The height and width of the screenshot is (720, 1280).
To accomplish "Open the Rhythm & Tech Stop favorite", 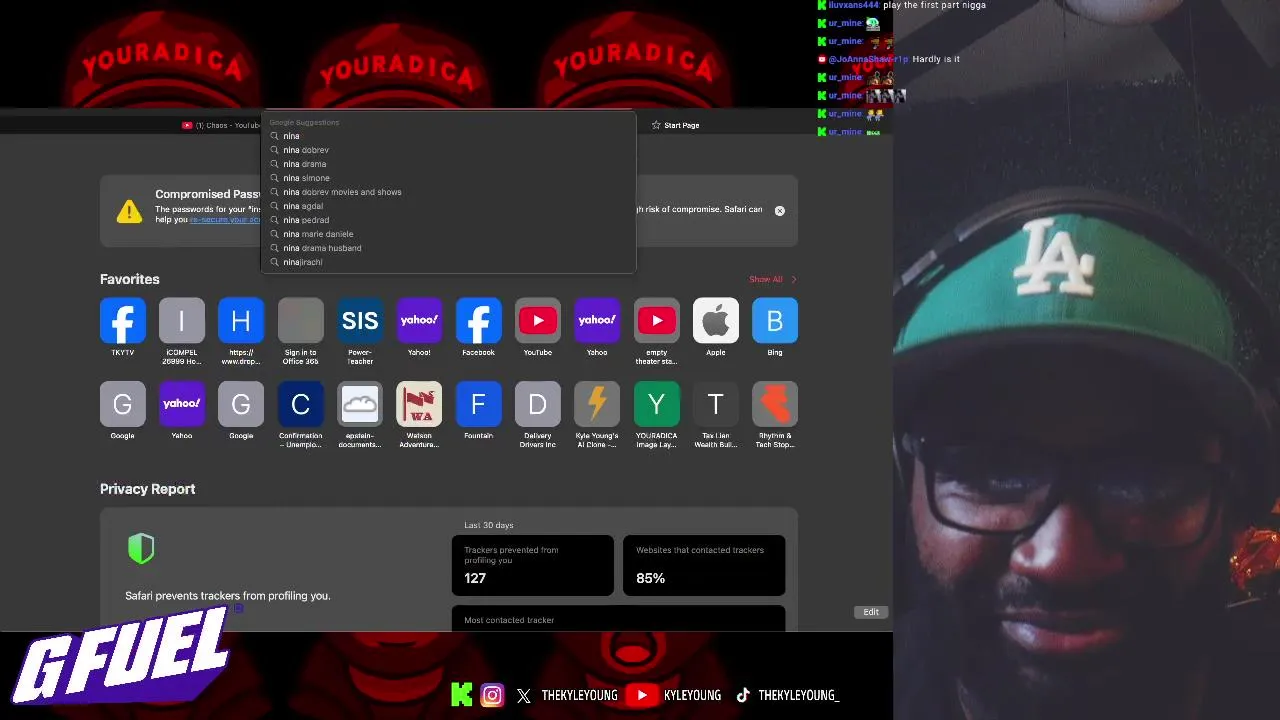I will (x=775, y=404).
